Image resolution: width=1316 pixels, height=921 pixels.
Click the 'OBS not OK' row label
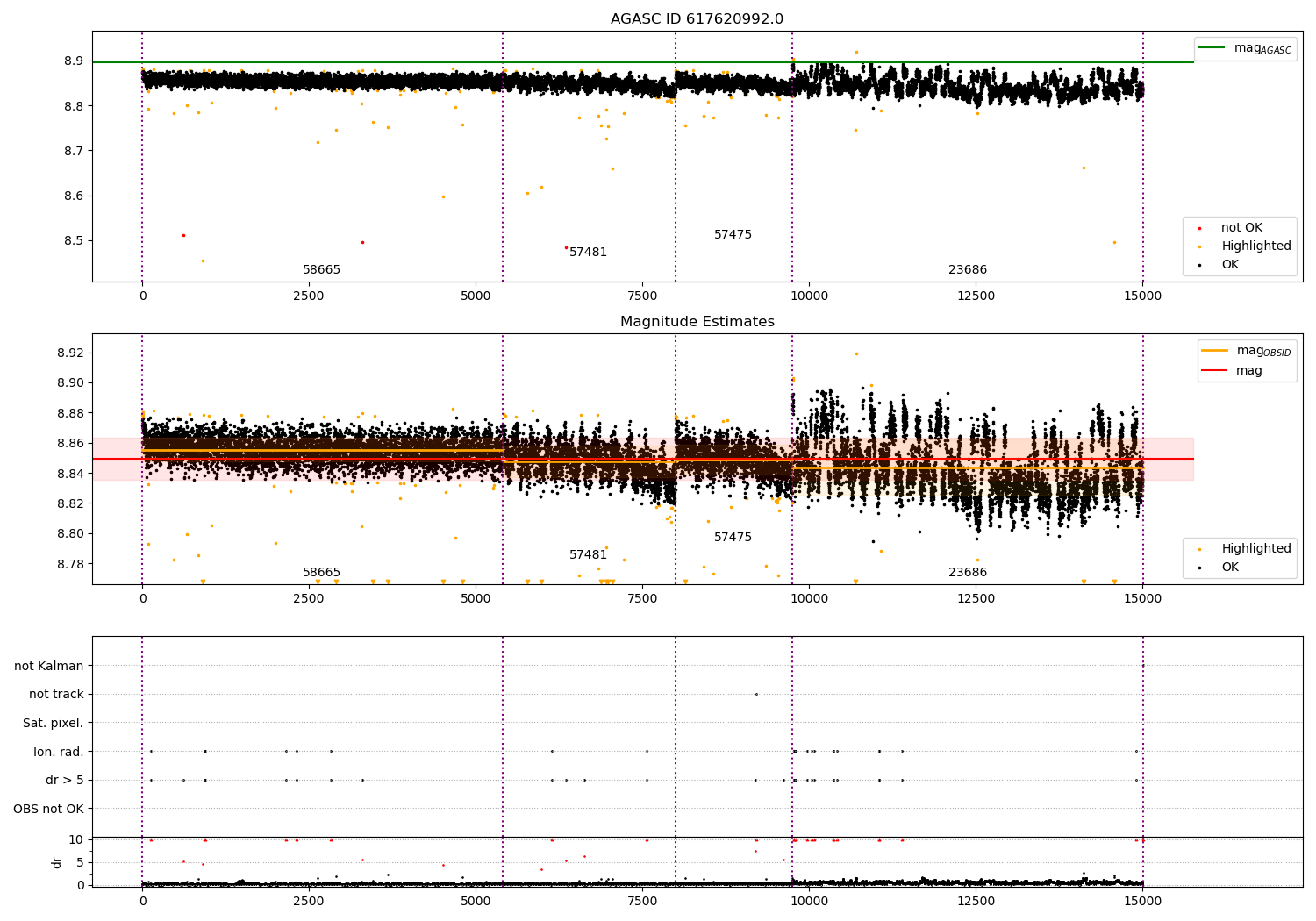(x=49, y=809)
